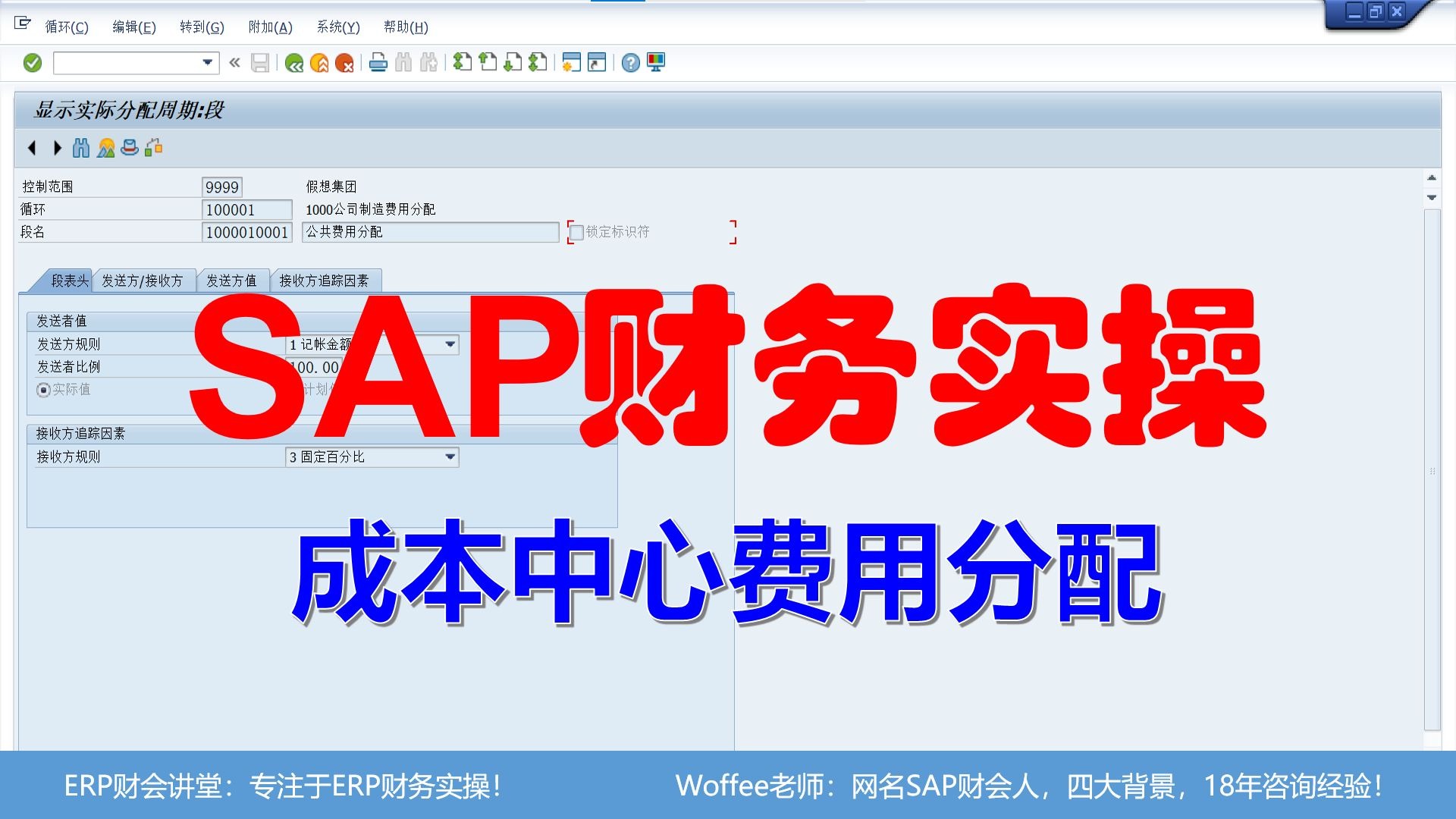Open the 系统(Y) menu
Screen dimensions: 1456x819
(338, 27)
